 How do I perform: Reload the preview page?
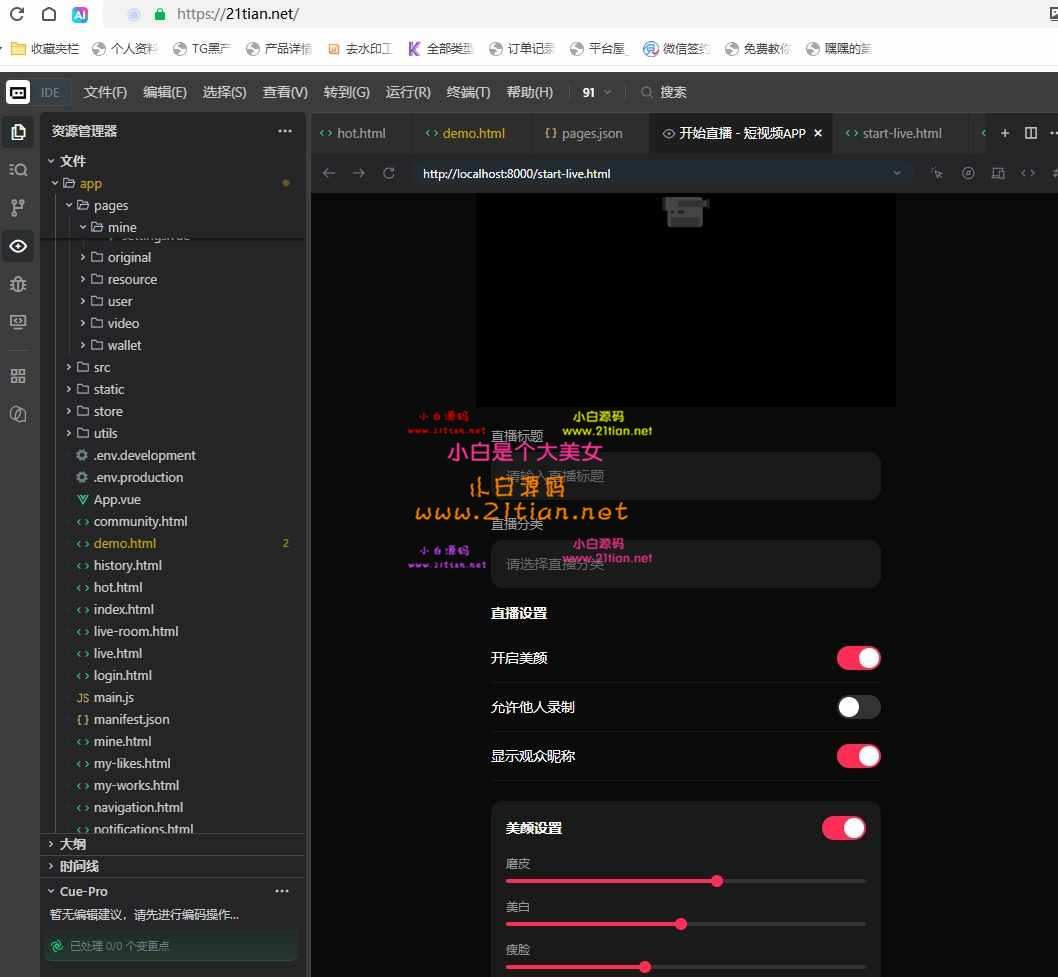click(x=389, y=173)
